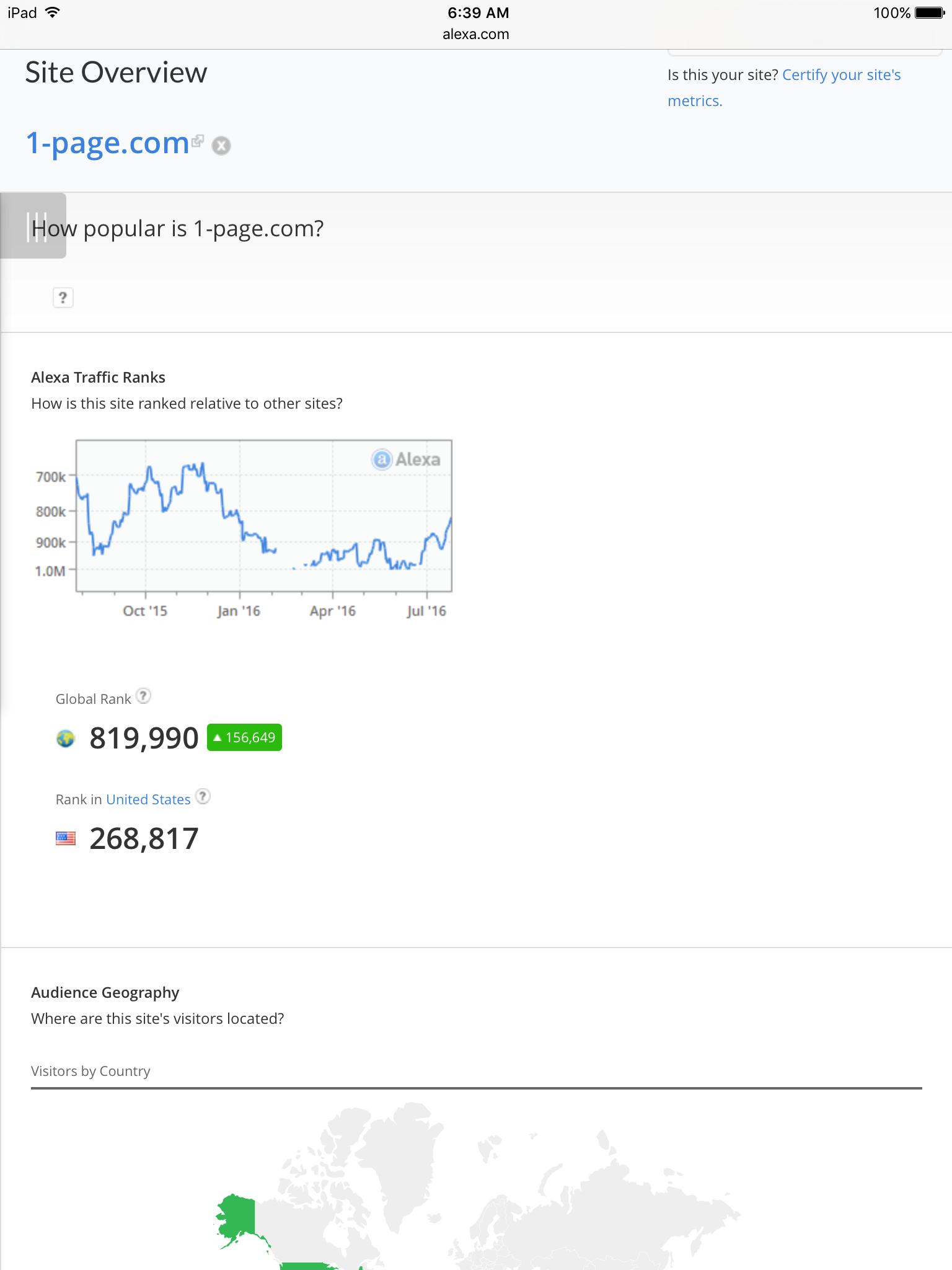The height and width of the screenshot is (1270, 952).
Task: Click the Alexa Traffic Ranks heading
Action: point(98,377)
